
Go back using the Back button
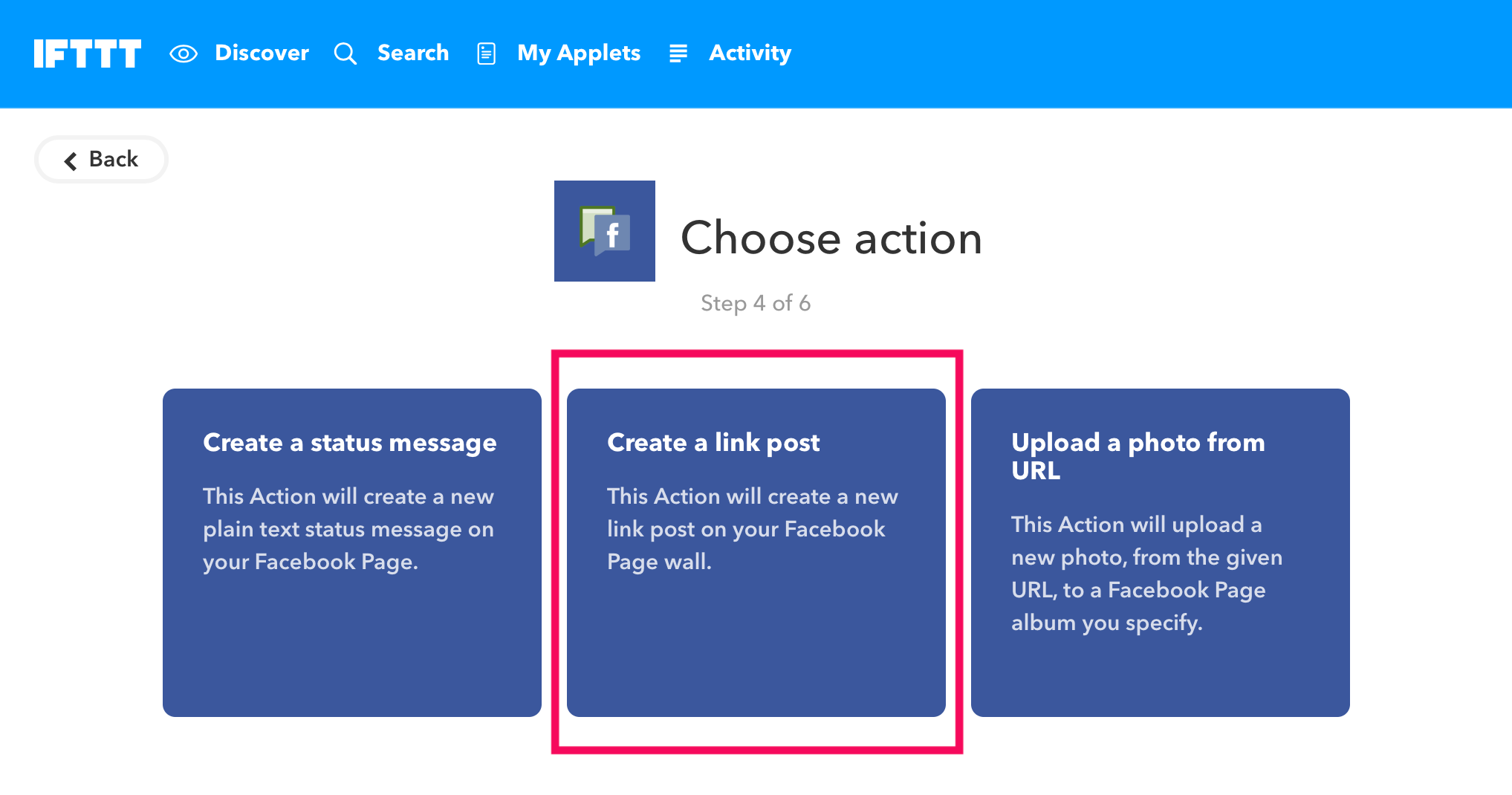click(101, 159)
